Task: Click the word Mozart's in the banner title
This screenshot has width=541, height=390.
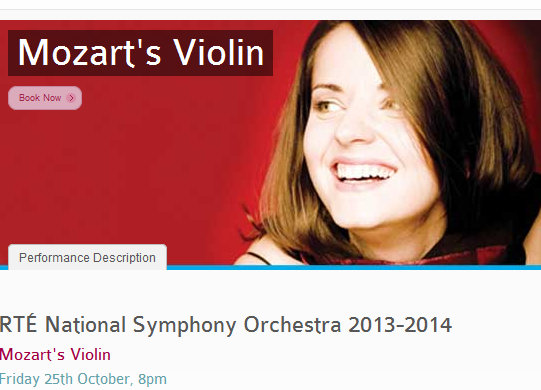Action: pyautogui.click(x=89, y=53)
